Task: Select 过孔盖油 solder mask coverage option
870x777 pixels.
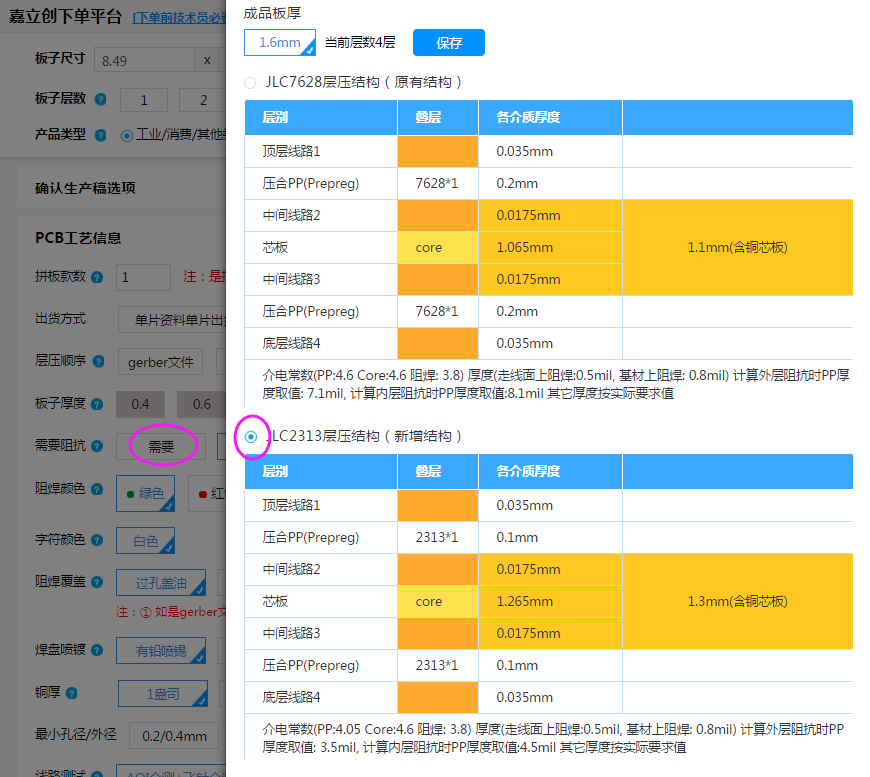Action: pos(161,582)
